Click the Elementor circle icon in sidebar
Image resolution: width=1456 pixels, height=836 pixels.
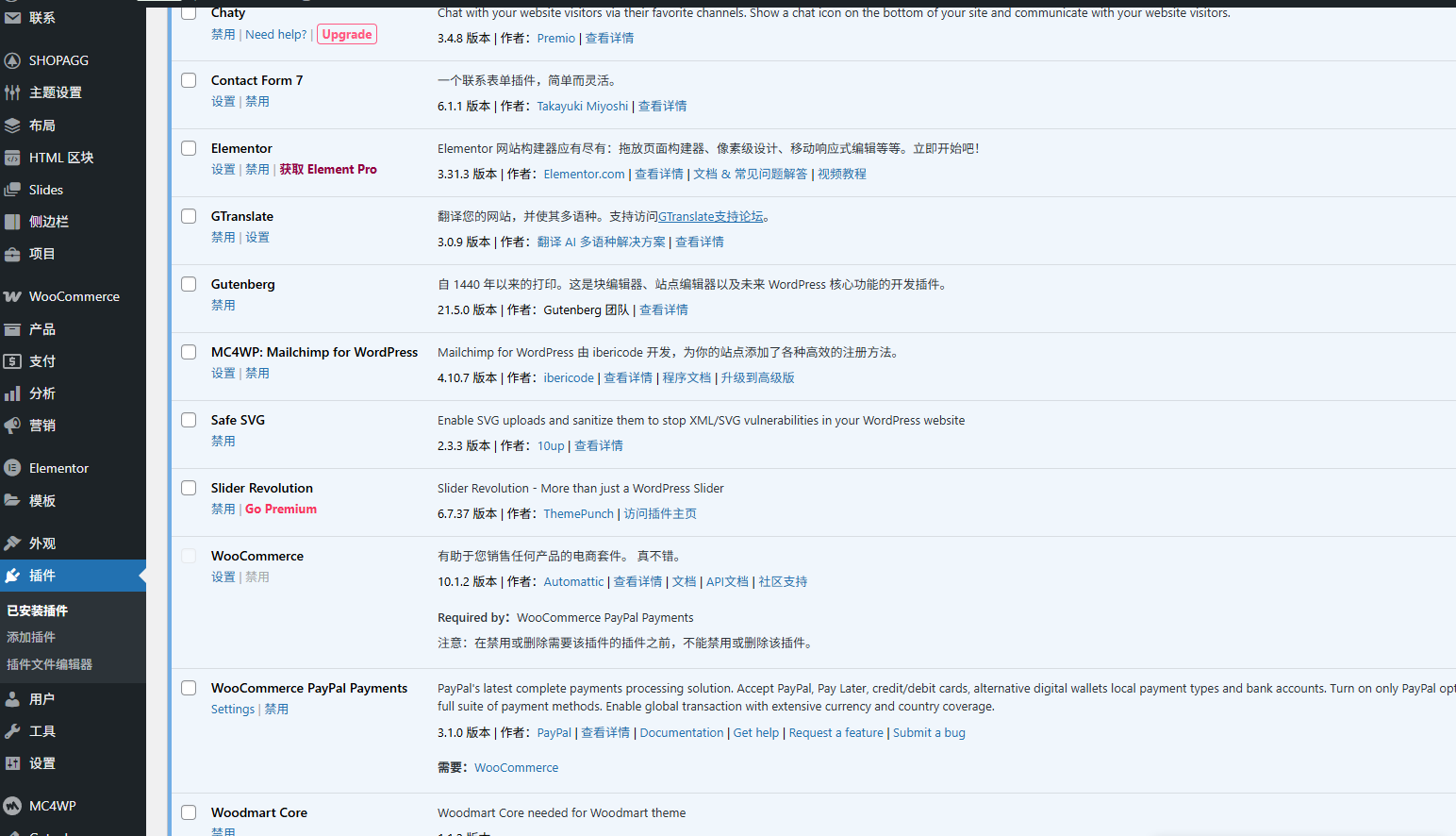[12, 468]
